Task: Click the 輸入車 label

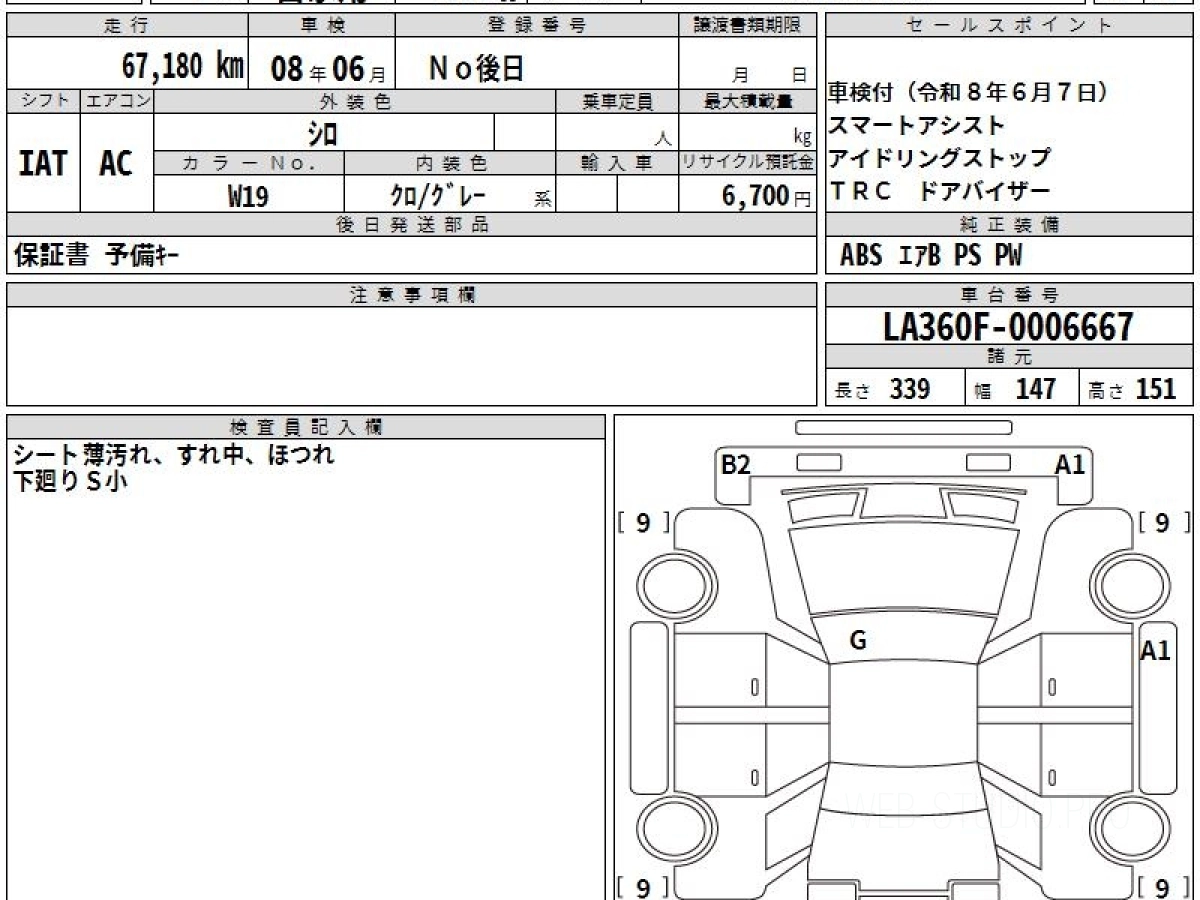Action: pos(617,163)
